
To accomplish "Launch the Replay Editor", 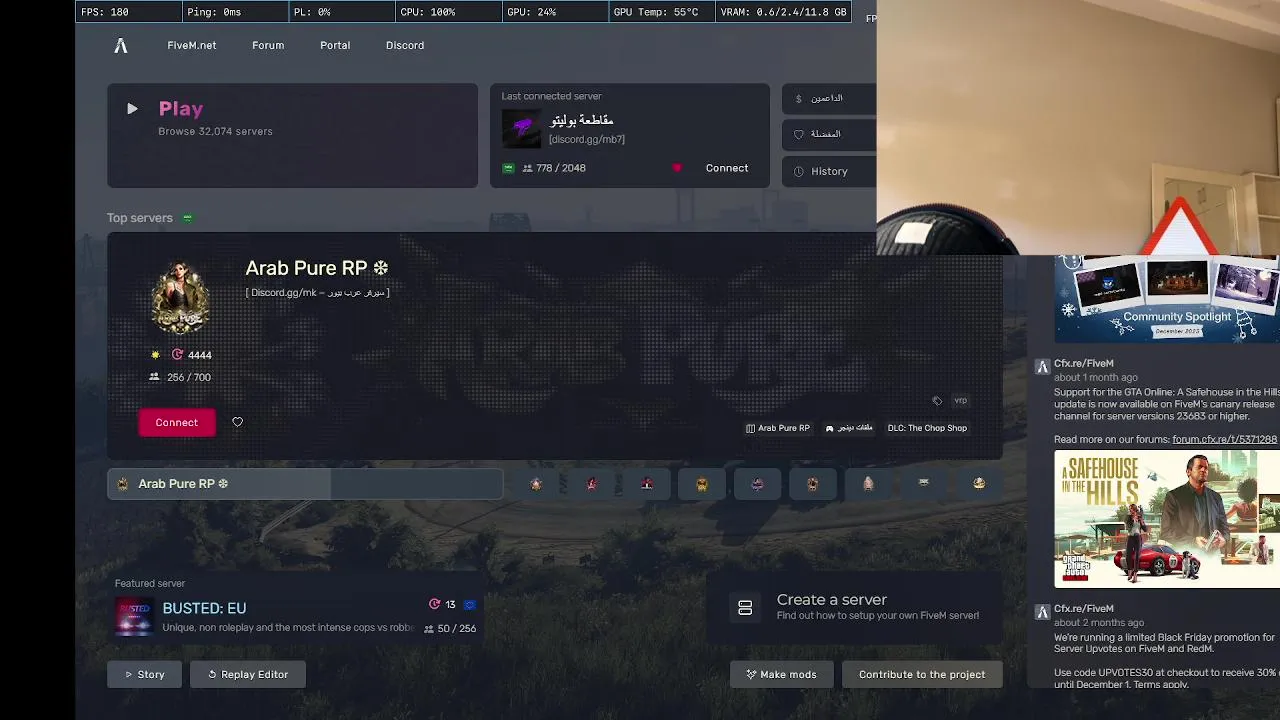I will [x=248, y=675].
